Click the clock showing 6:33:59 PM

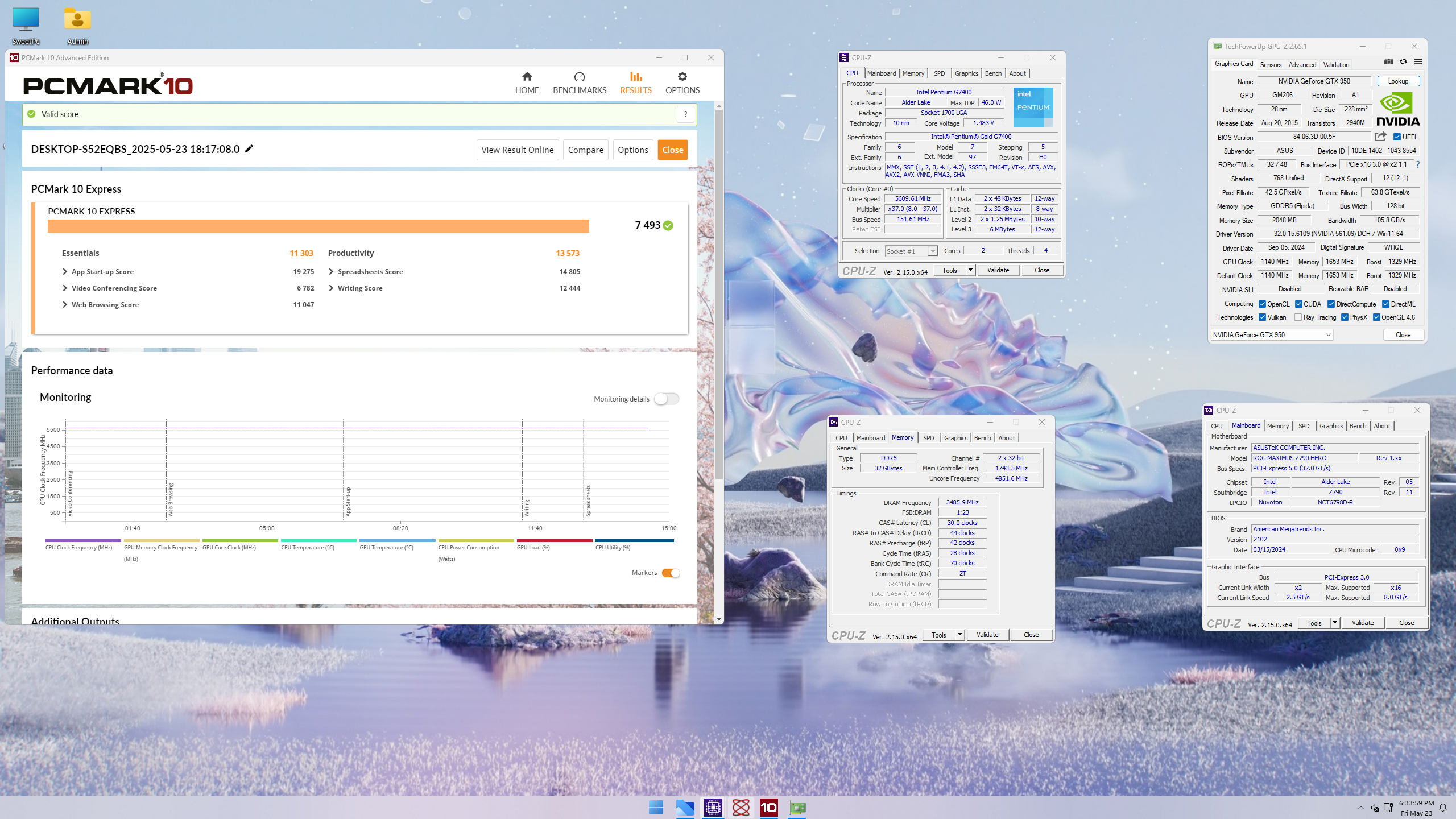(1416, 803)
